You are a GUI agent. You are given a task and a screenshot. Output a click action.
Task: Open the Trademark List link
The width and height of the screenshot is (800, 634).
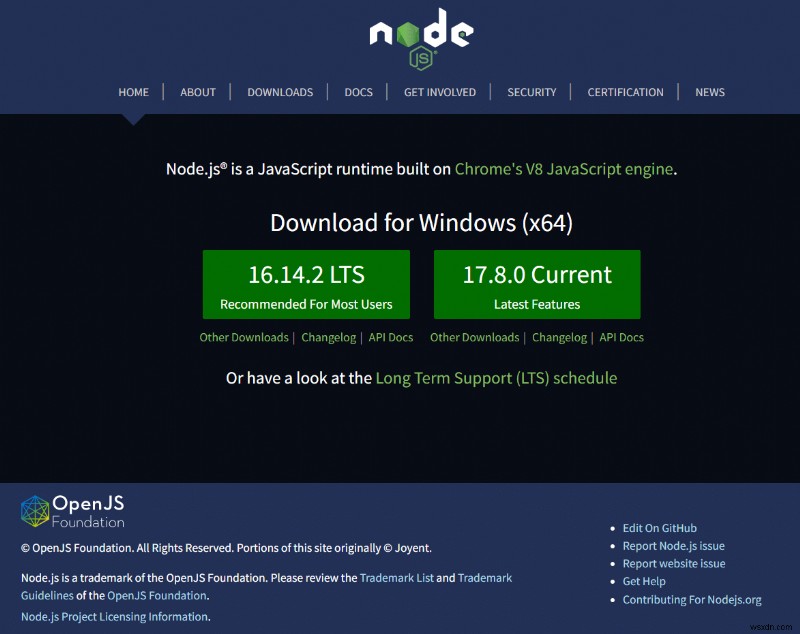pyautogui.click(x=396, y=578)
